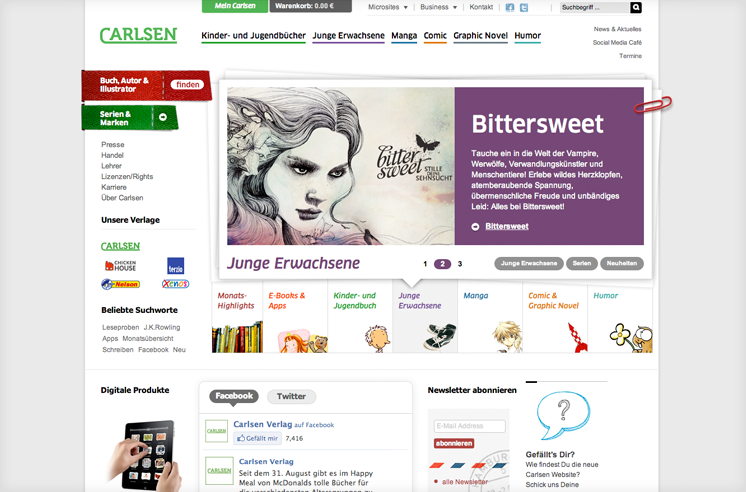Click the Warenkorb cart total bar
The width and height of the screenshot is (746, 492).
click(x=311, y=6)
